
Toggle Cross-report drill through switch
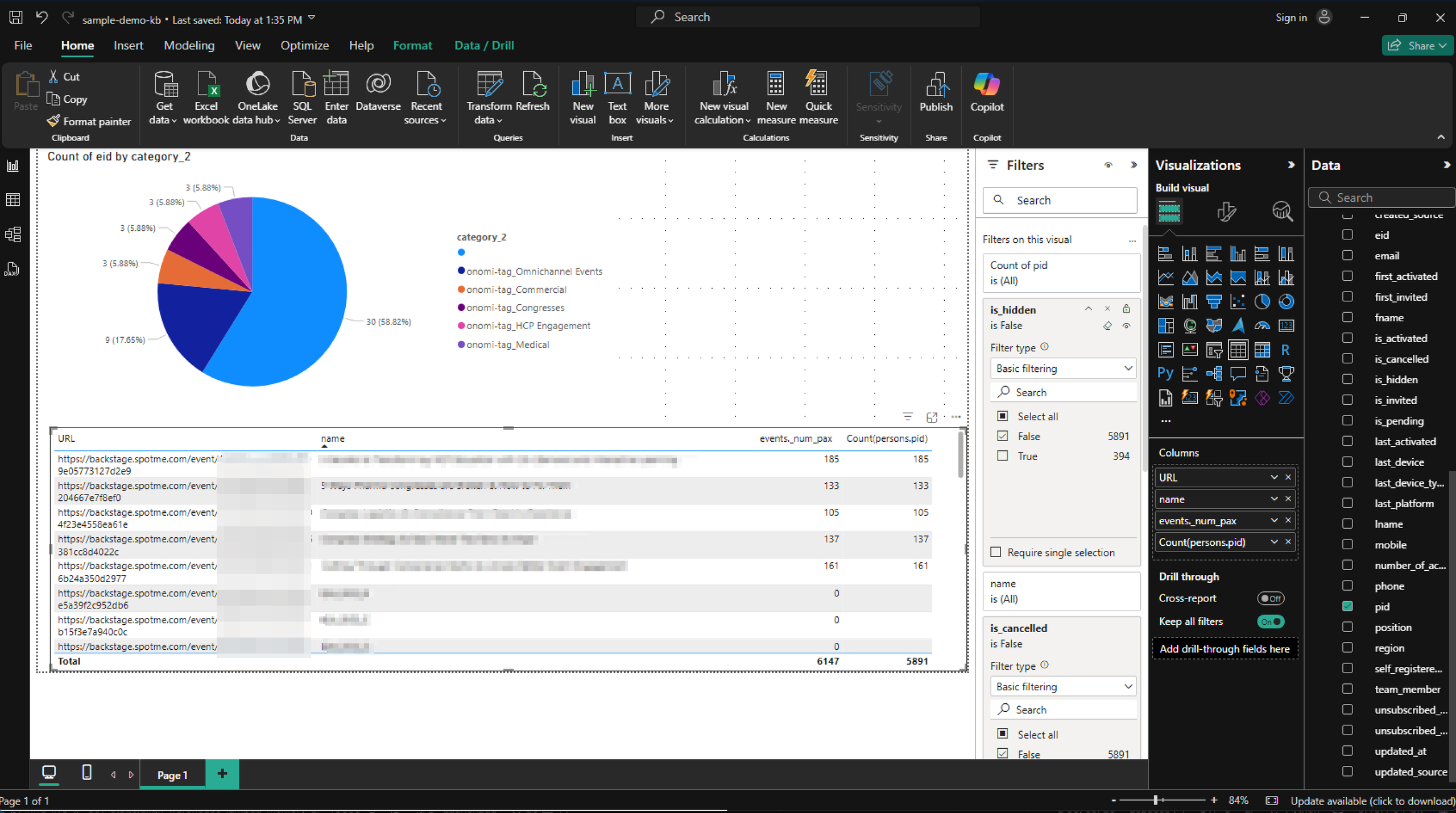click(1271, 598)
